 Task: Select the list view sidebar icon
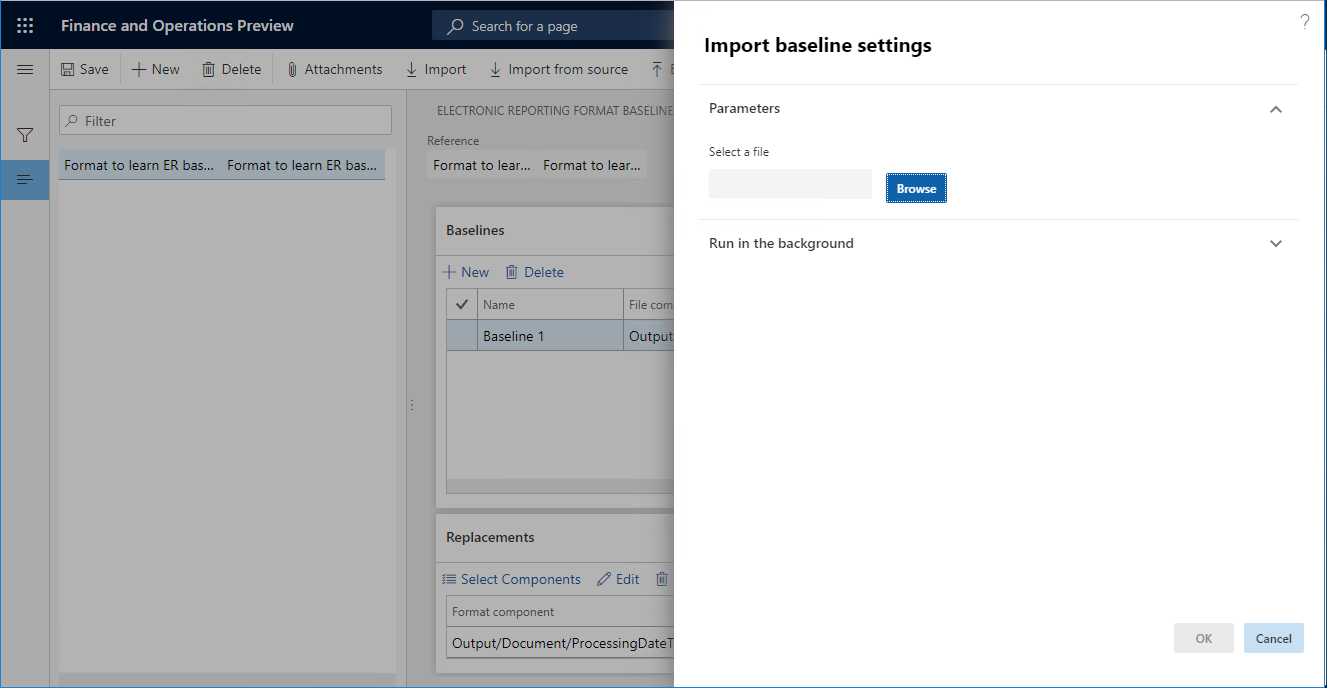[25, 180]
